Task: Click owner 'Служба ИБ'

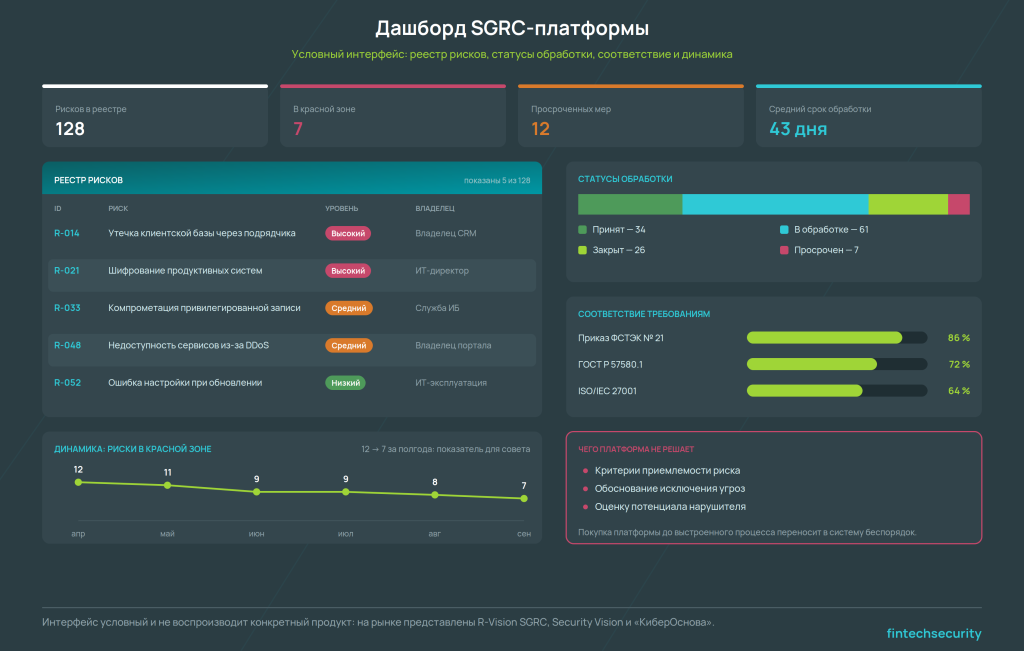Action: click(x=438, y=308)
